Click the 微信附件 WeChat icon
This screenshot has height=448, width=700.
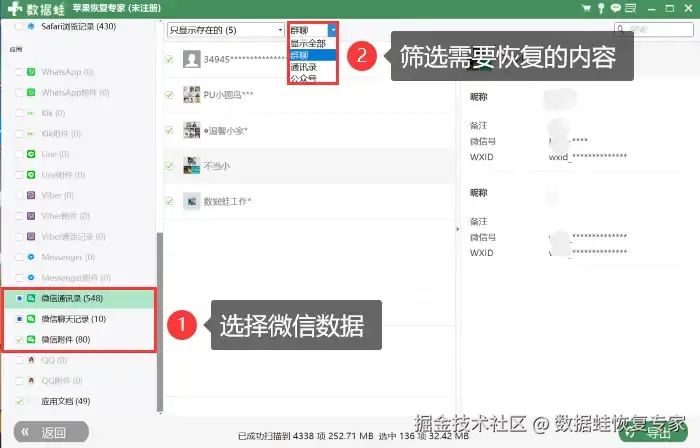31,339
